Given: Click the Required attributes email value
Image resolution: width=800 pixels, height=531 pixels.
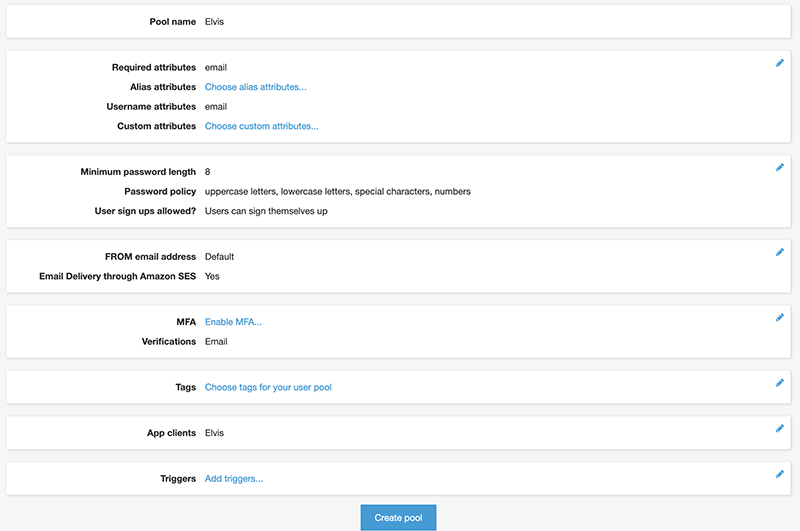Looking at the screenshot, I should 216,68.
